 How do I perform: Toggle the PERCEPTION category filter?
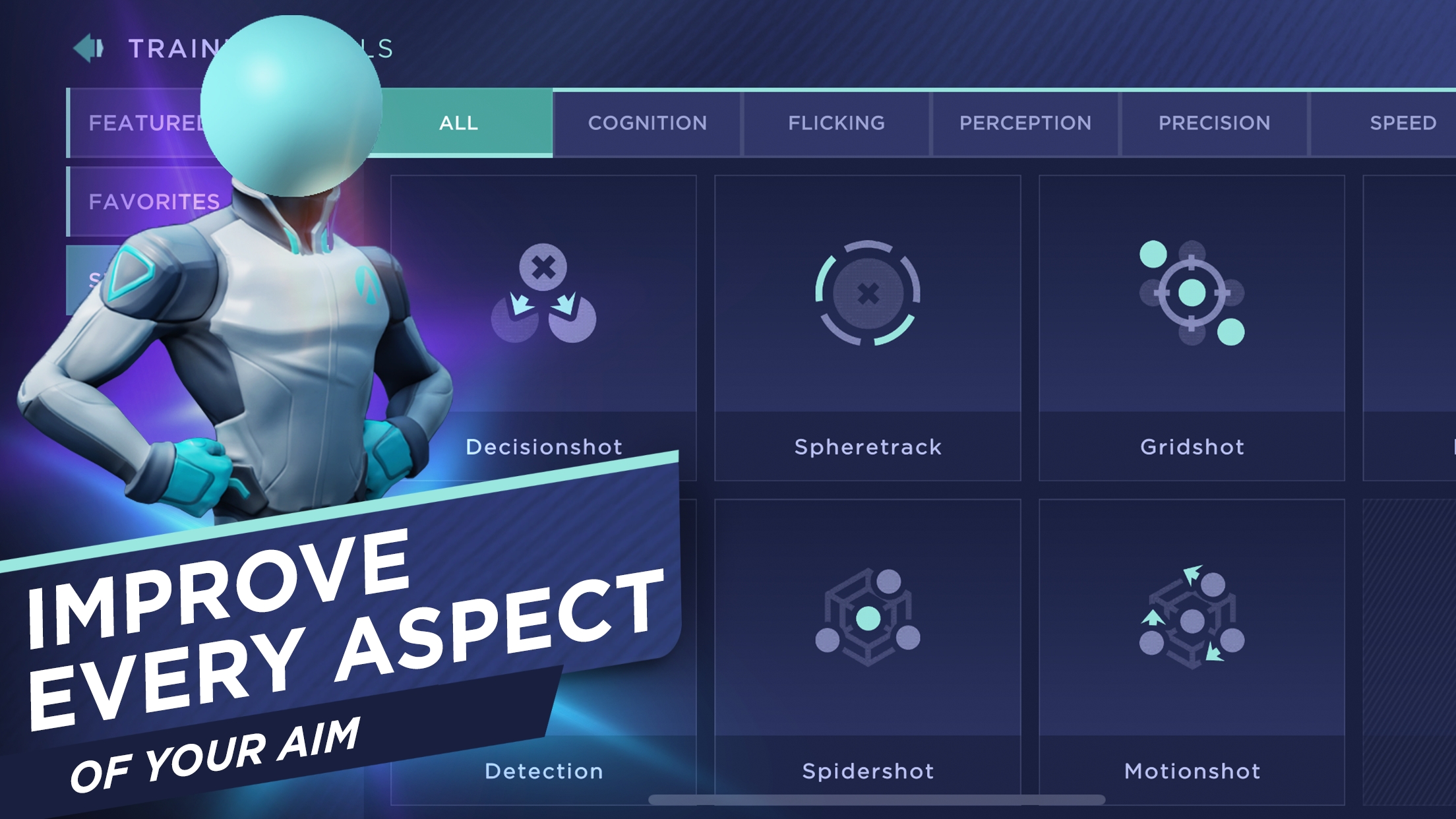1025,123
